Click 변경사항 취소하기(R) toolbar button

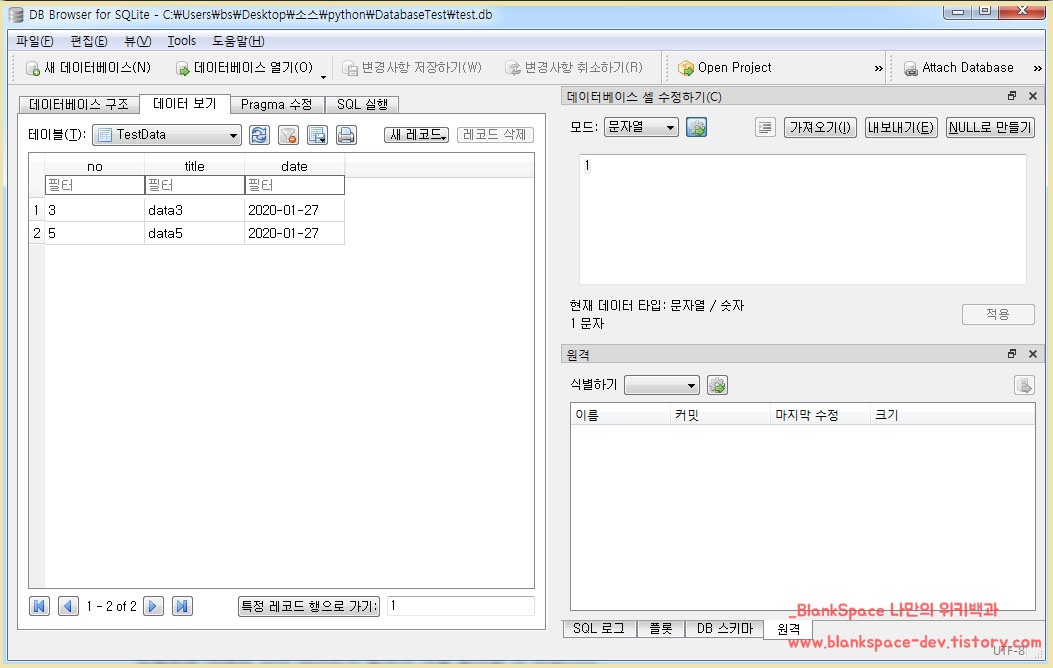[x=574, y=68]
